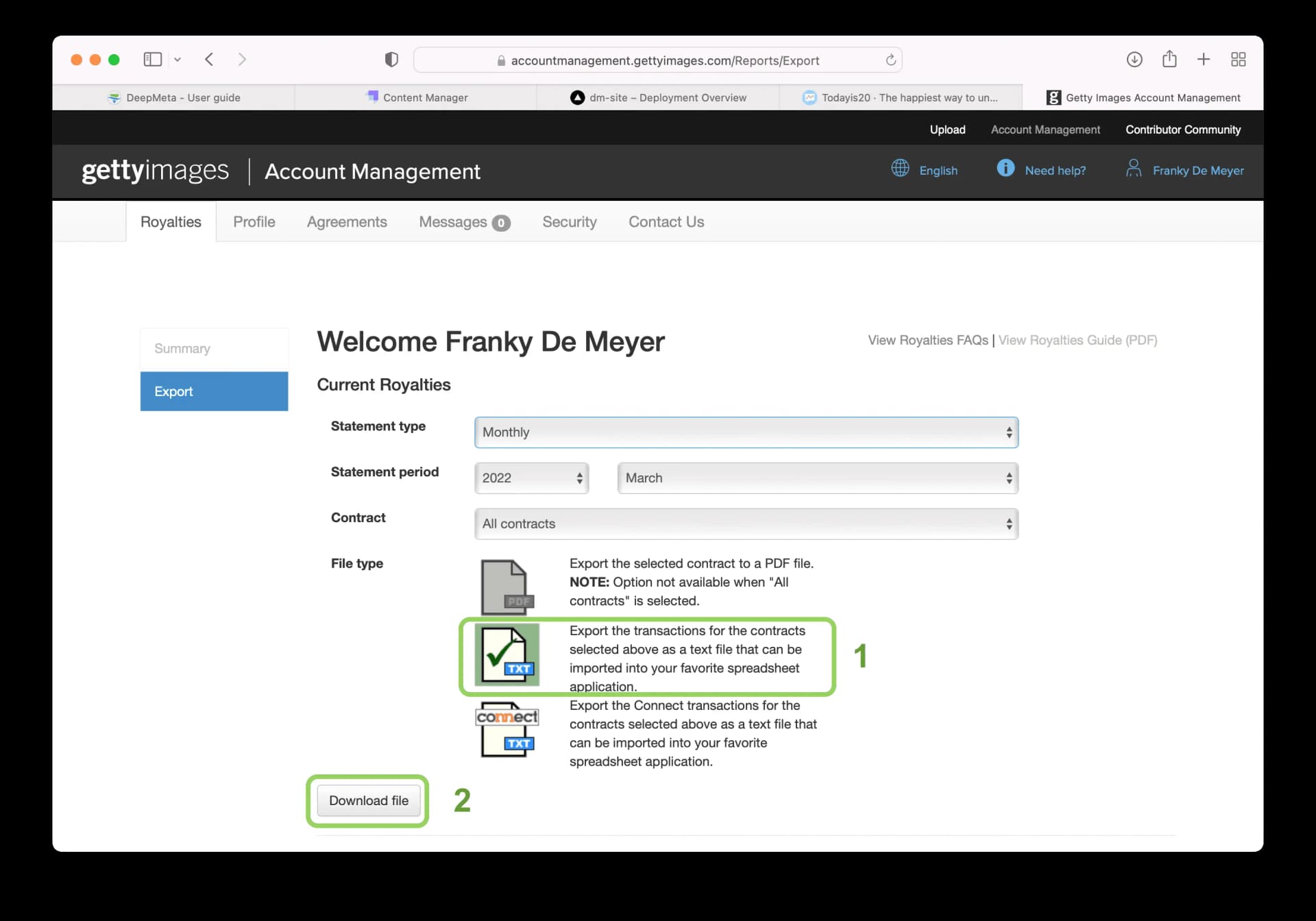Open the sidebar options chevron dropdown
The width and height of the screenshot is (1316, 921).
[x=178, y=60]
